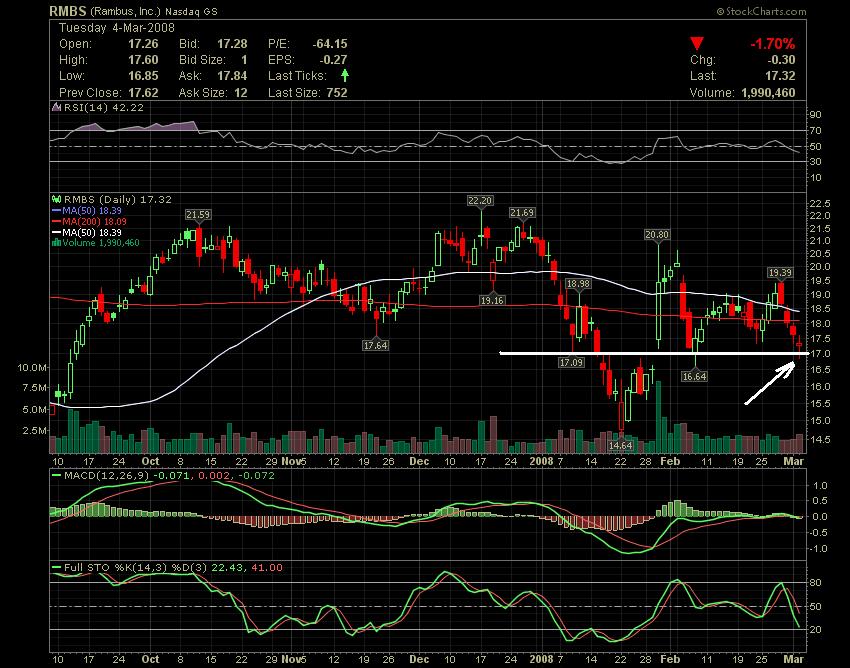This screenshot has height=668, width=850.
Task: Click the percent change -1.70%
Action: pyautogui.click(x=772, y=43)
